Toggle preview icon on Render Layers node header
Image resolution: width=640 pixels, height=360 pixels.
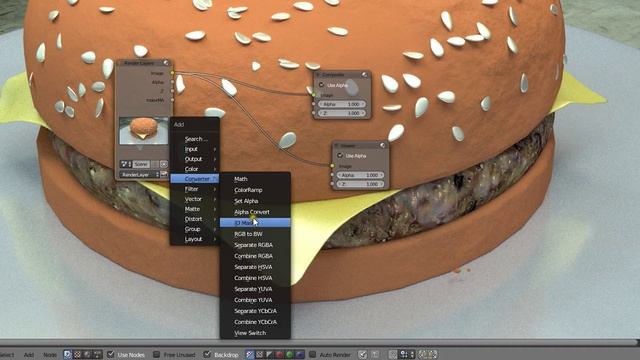166,63
